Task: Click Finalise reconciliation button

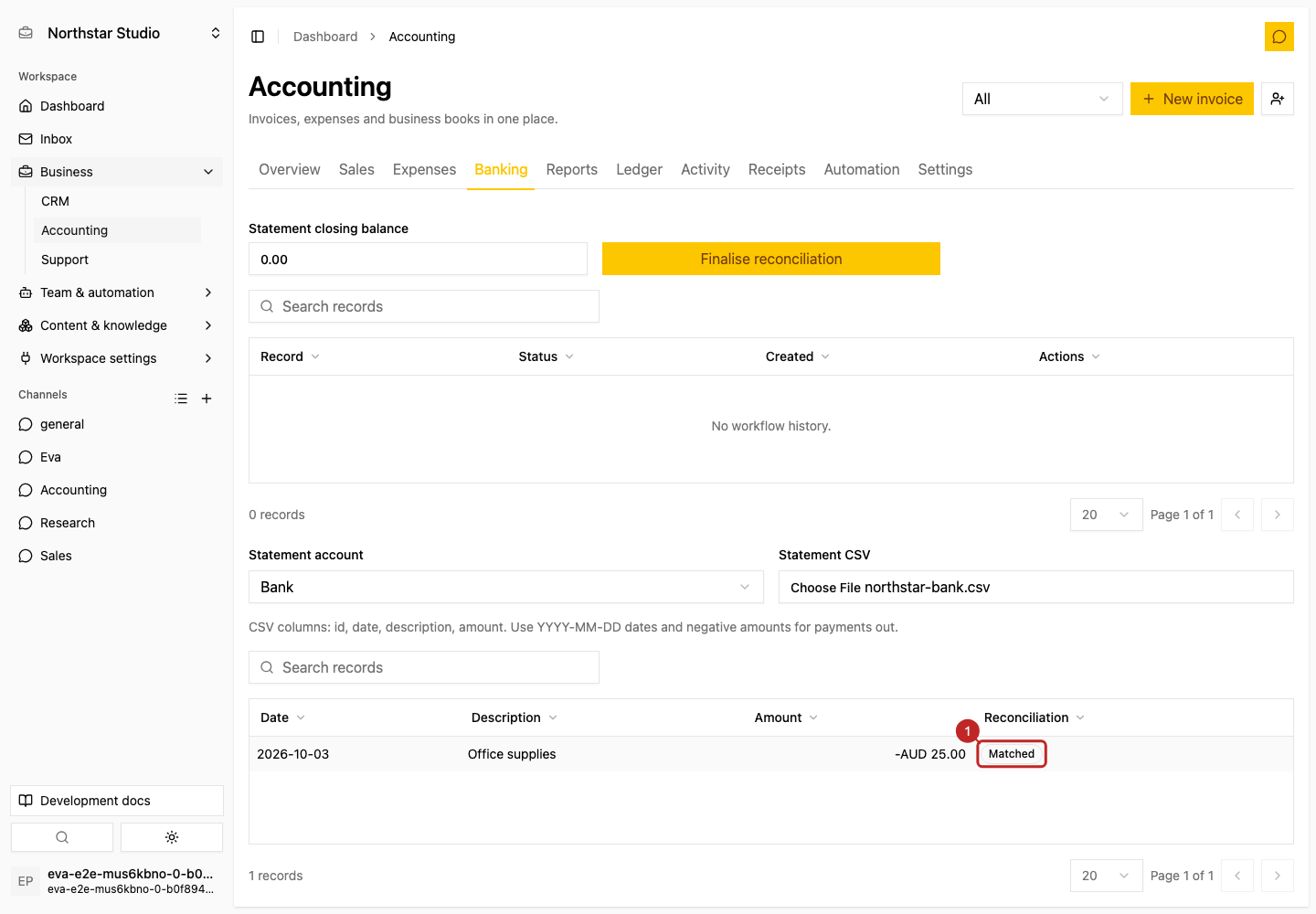Action: tap(771, 259)
